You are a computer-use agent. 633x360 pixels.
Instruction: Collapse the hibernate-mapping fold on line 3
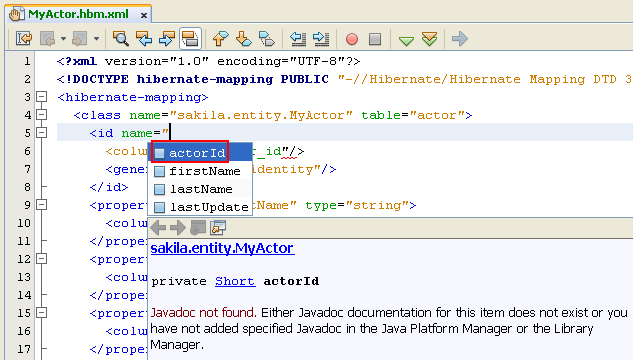coord(42,97)
